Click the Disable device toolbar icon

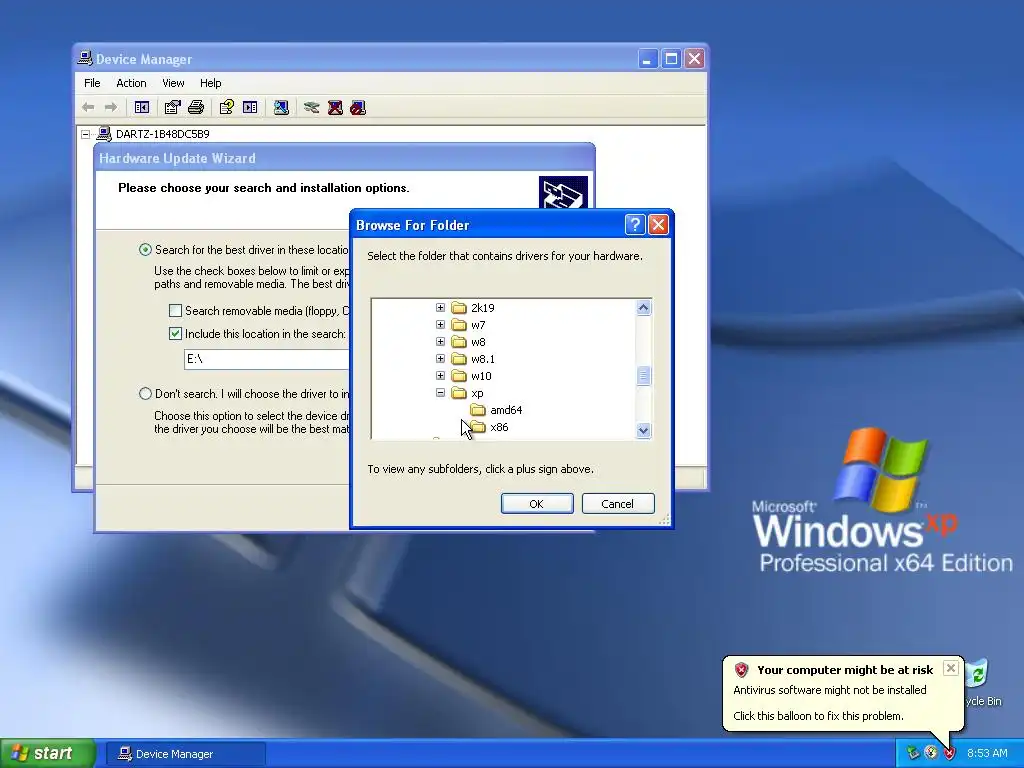click(x=358, y=107)
